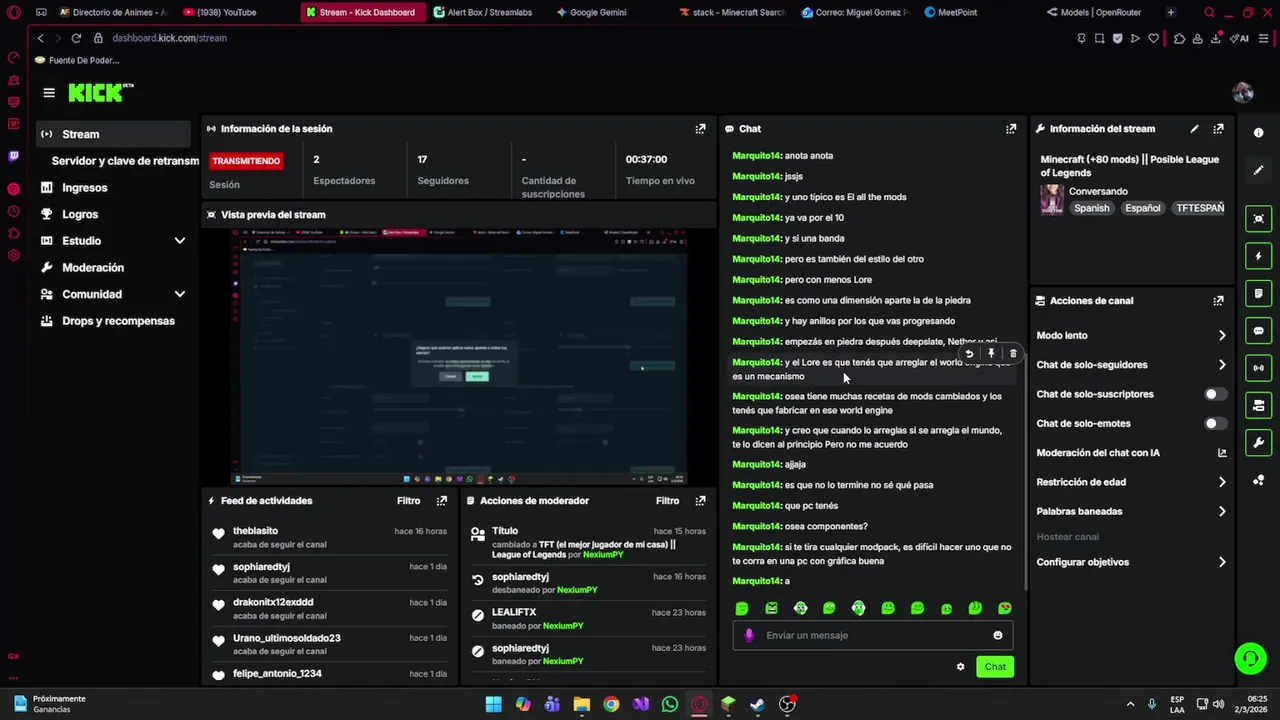Screen dimensions: 1280x720
Task: Open Configurar objetivos settings
Action: coord(1130,562)
